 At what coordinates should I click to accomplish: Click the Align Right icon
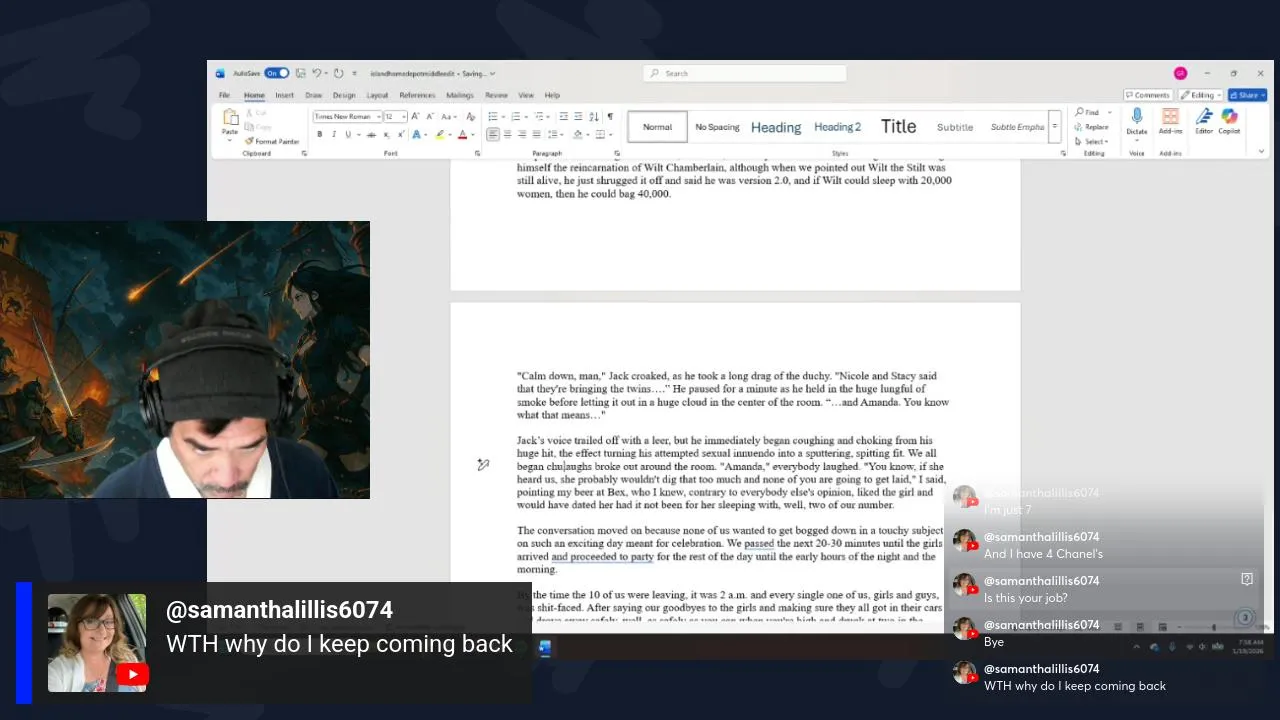point(522,135)
